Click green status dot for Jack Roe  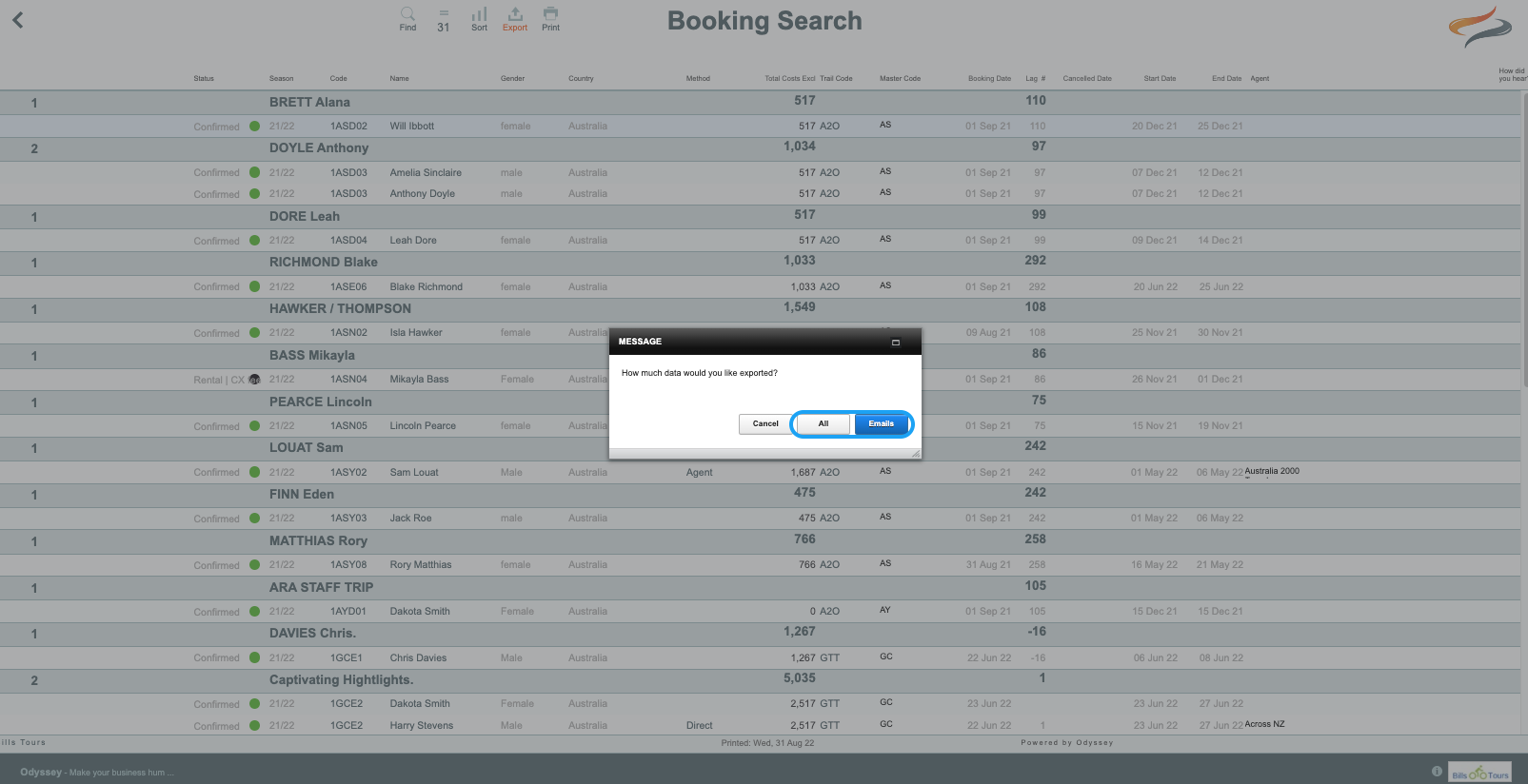pyautogui.click(x=254, y=519)
